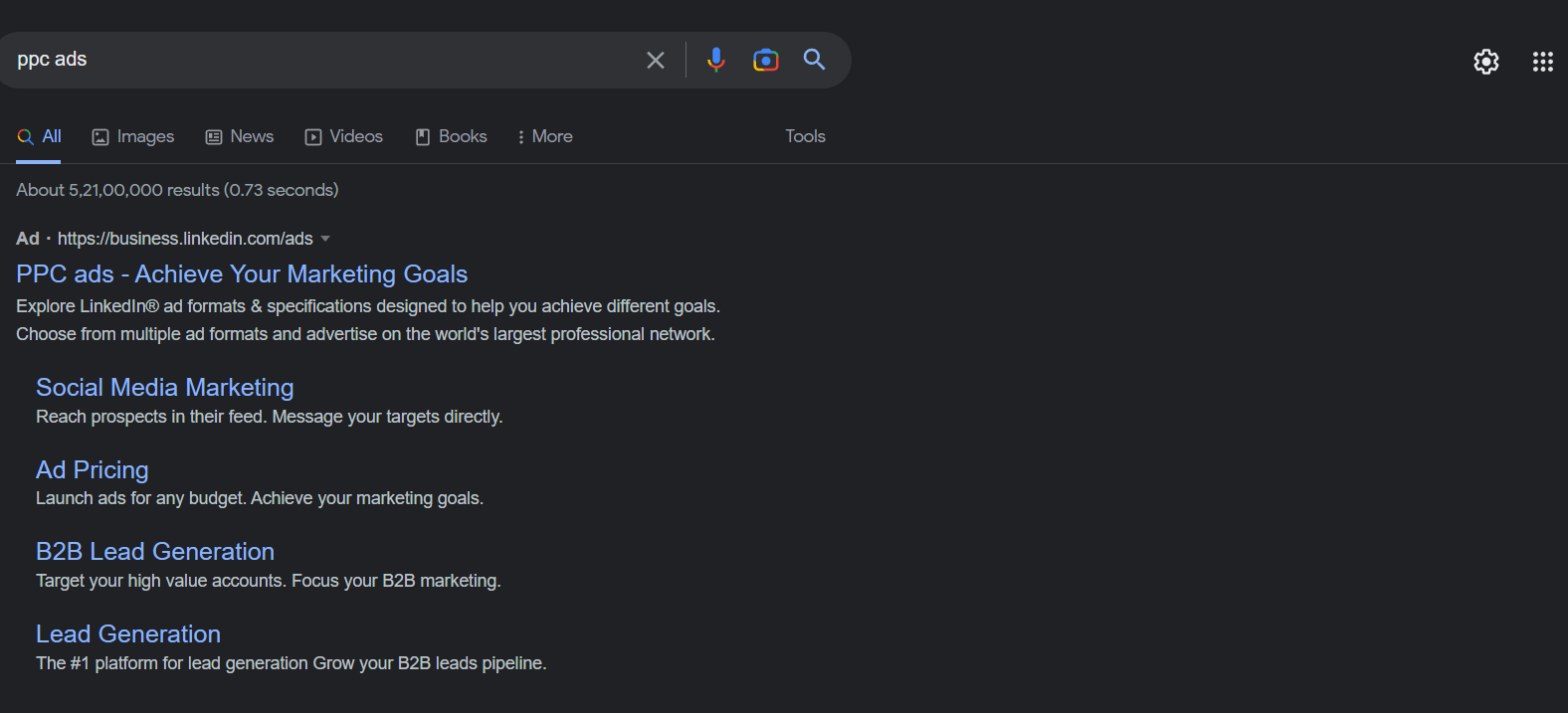Open search by image camera icon

tap(765, 61)
